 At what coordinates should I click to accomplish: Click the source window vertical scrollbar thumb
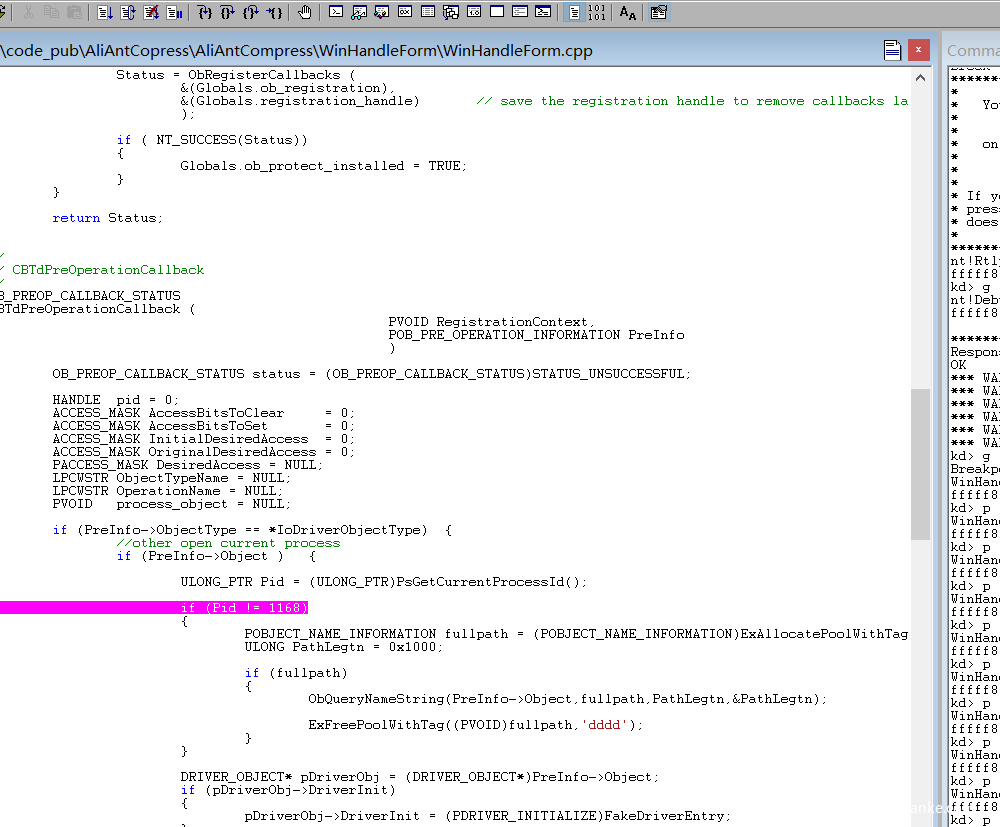click(920, 463)
